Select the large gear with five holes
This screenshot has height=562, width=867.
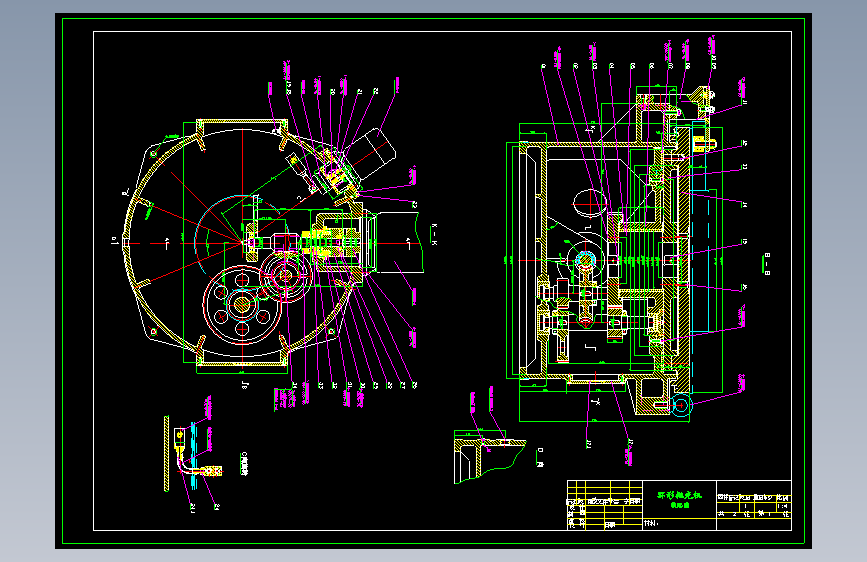pyautogui.click(x=242, y=304)
